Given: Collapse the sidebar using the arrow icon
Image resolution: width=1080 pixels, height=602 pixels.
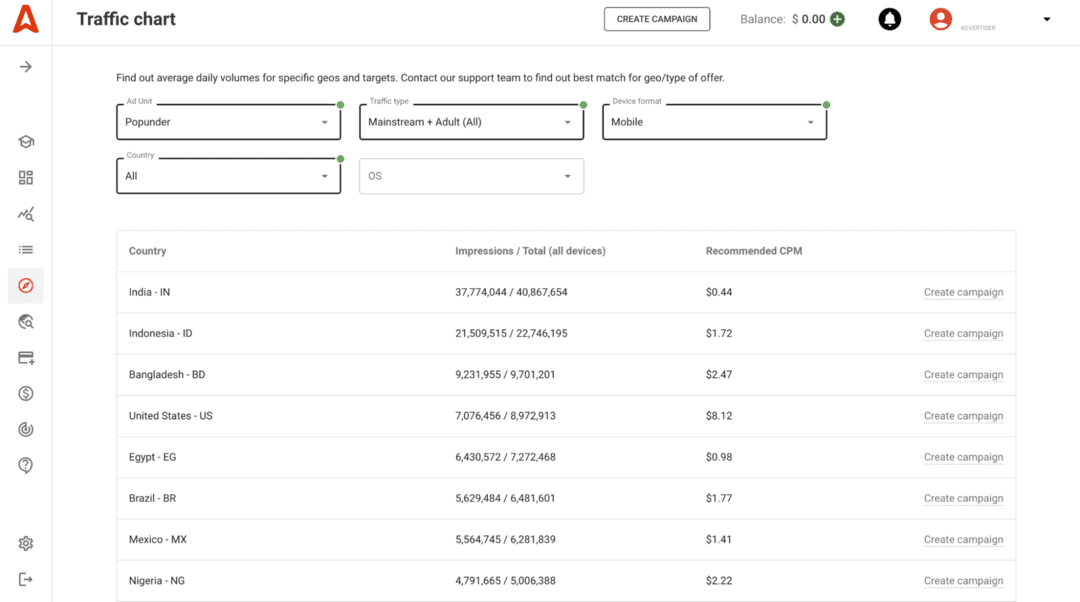Looking at the screenshot, I should point(25,67).
